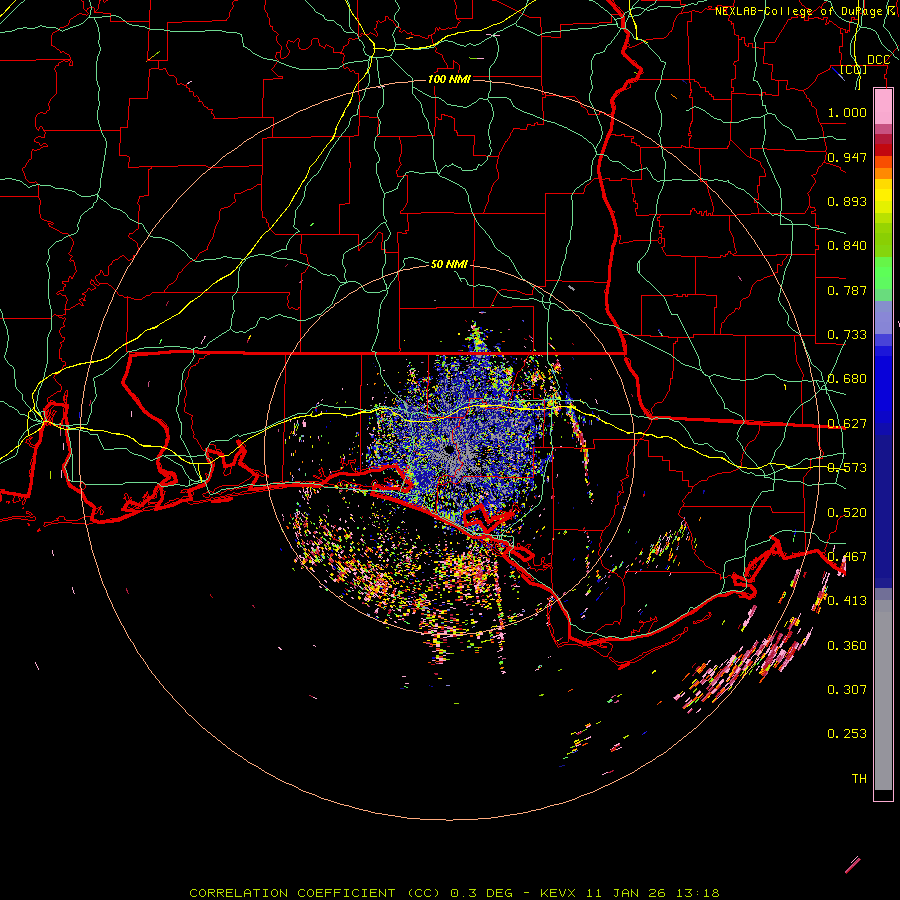900x900 pixels.
Task: Pick the bright green swatch near 0.787
Action: pos(883,273)
